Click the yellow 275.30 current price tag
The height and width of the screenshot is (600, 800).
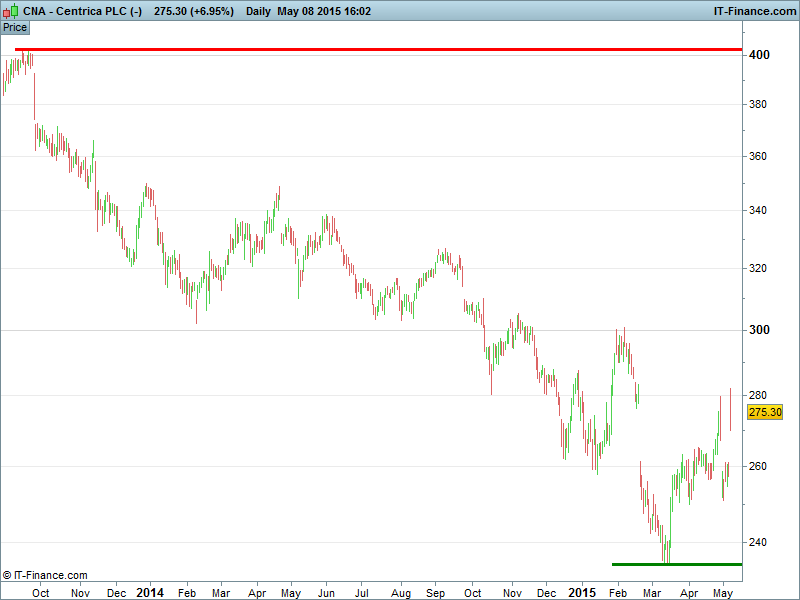tap(765, 412)
